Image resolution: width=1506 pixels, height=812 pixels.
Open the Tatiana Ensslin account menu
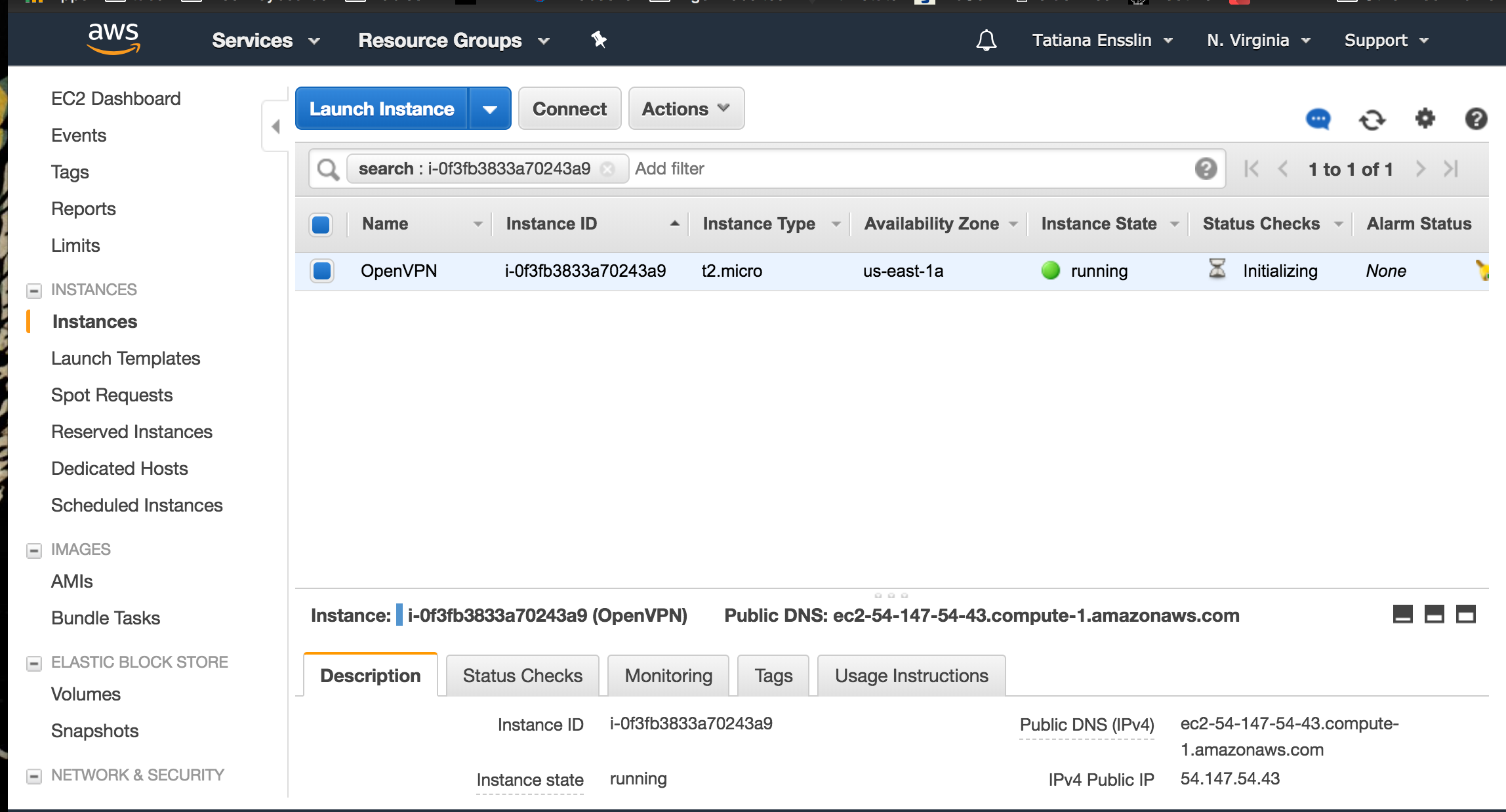coord(1103,41)
